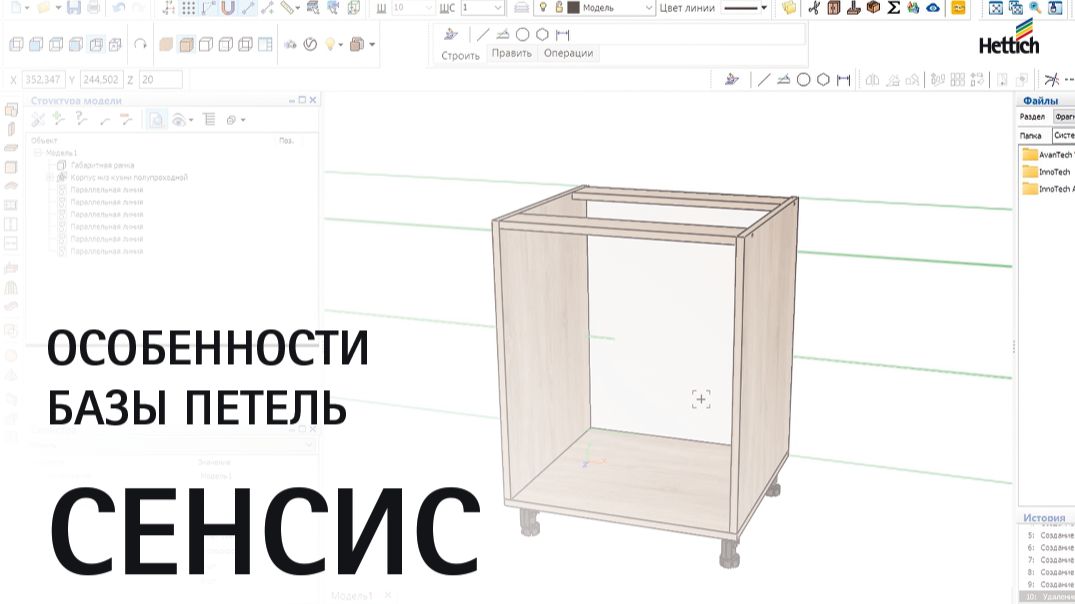Click the list view icon in Структура модели
The height and width of the screenshot is (604, 1075).
coord(209,120)
